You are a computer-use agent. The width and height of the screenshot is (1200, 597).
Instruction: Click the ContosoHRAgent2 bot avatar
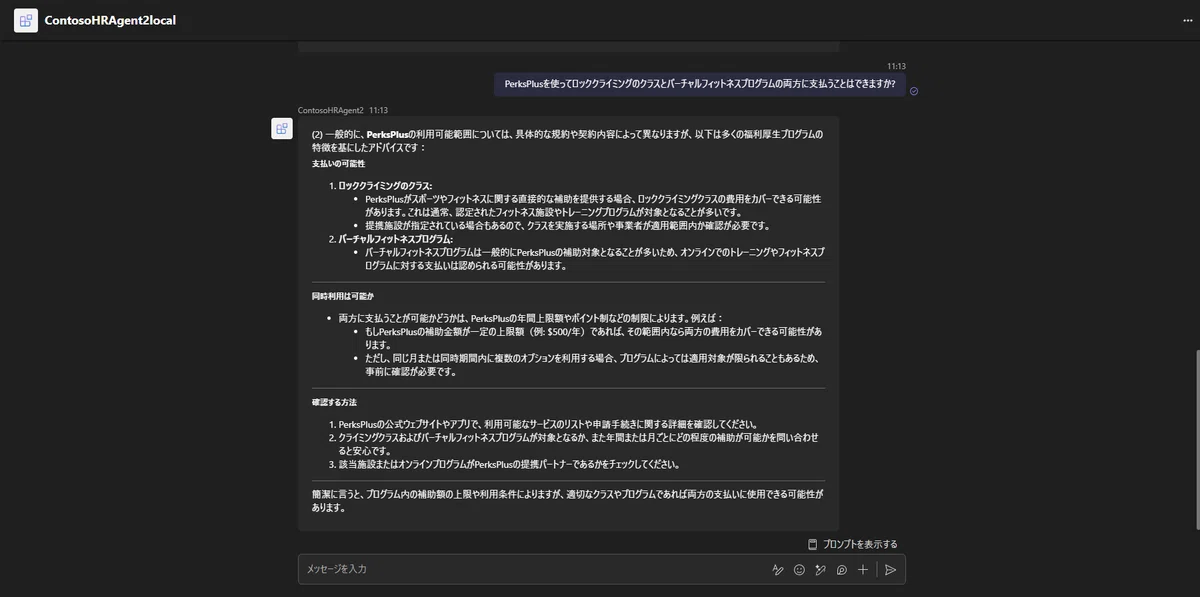282,128
